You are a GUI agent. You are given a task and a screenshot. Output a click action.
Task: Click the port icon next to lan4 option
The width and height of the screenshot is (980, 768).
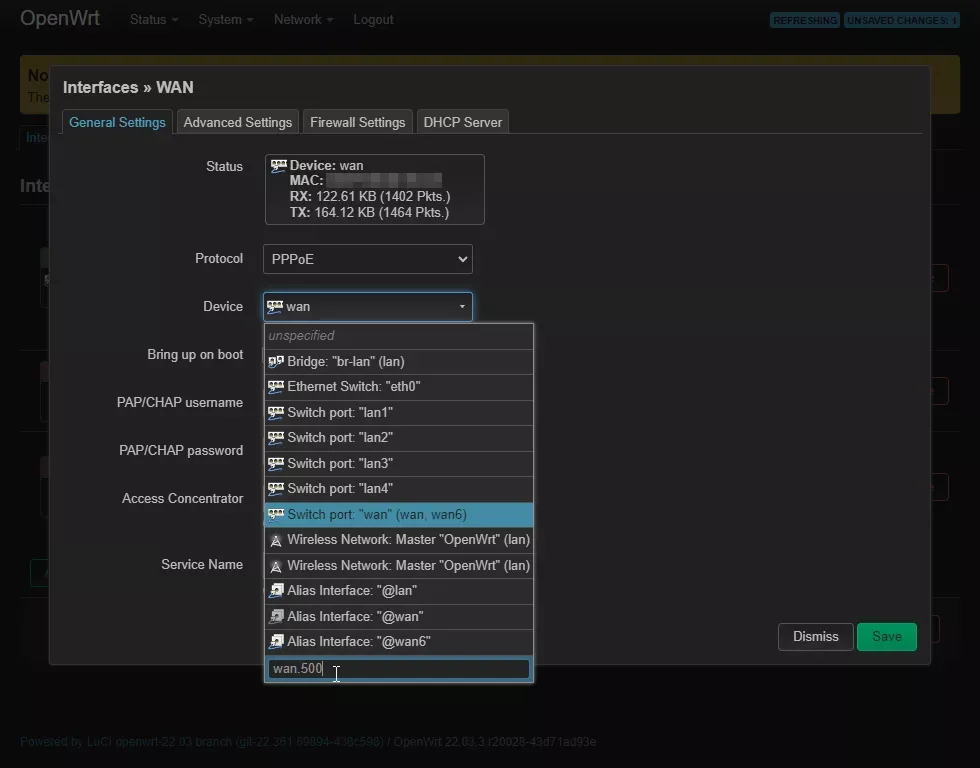(276, 489)
